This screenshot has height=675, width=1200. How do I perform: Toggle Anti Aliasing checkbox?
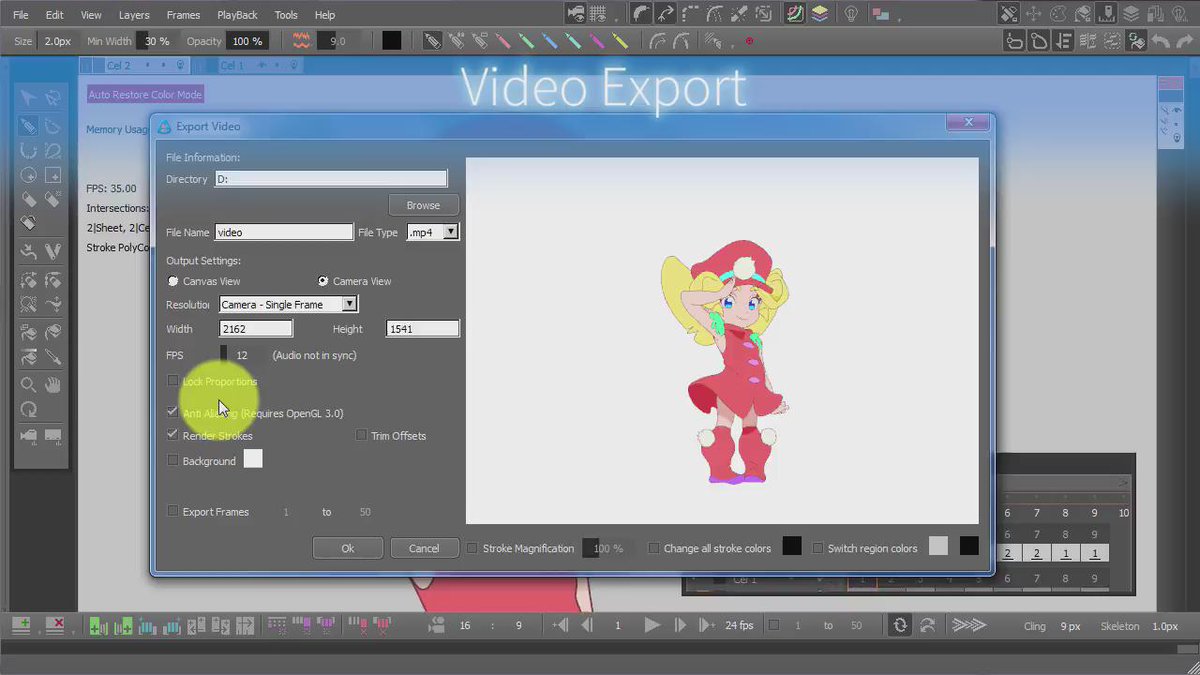pyautogui.click(x=173, y=412)
